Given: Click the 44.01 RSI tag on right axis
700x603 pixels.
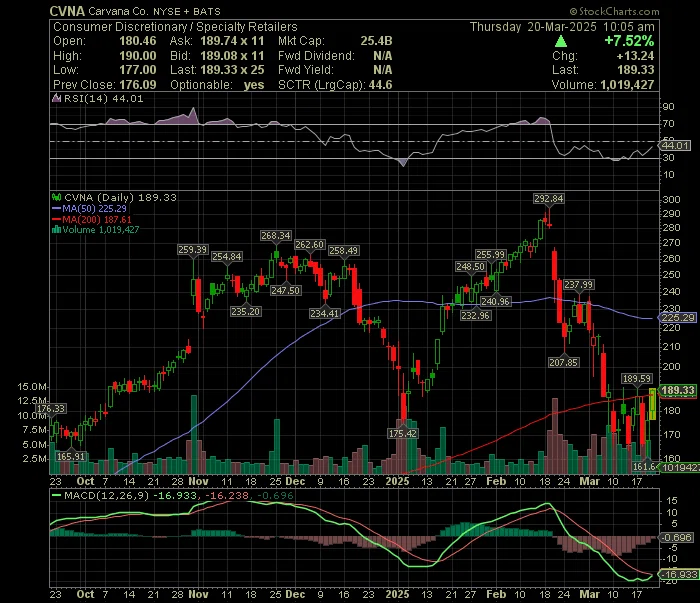Looking at the screenshot, I should pos(675,146).
